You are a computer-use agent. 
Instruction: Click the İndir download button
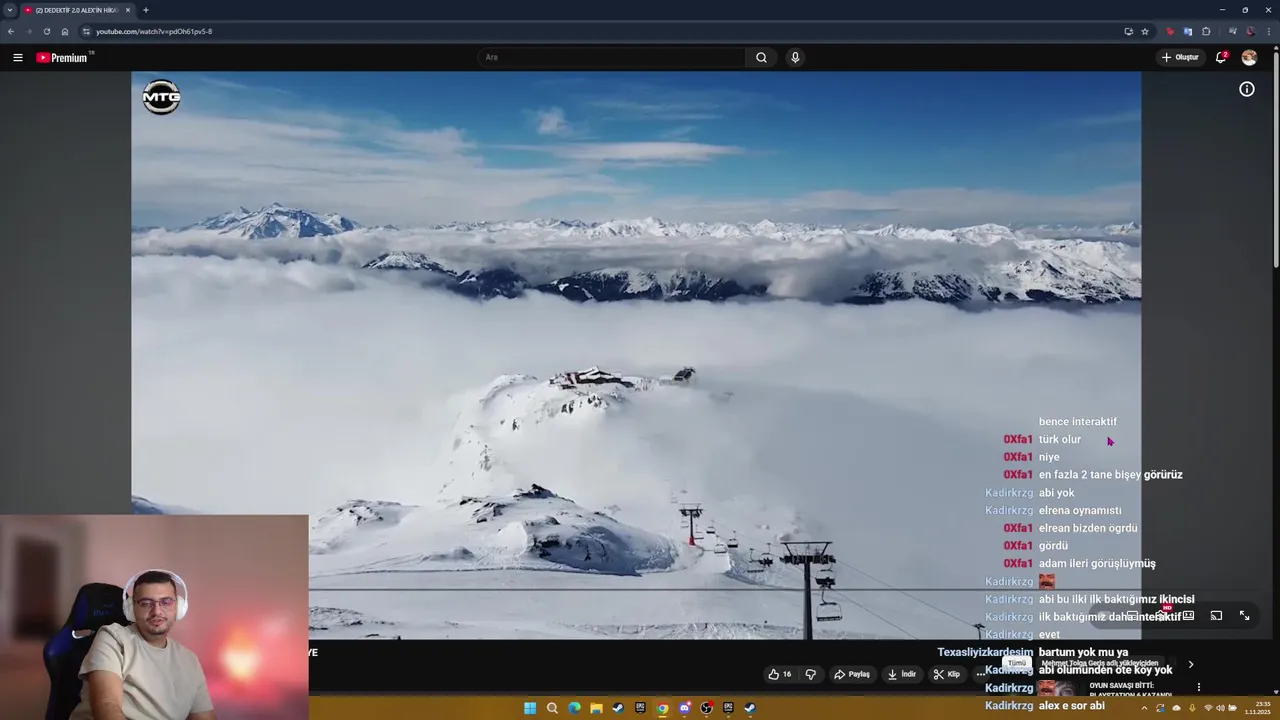pyautogui.click(x=901, y=674)
